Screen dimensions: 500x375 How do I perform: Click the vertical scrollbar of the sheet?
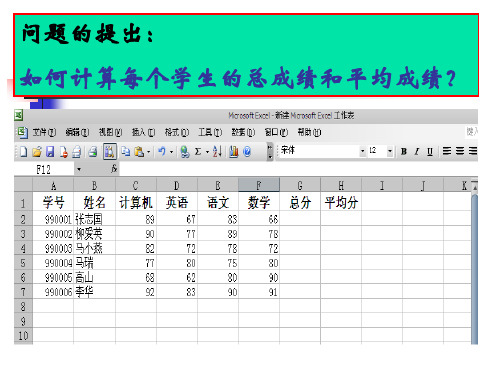point(474,268)
